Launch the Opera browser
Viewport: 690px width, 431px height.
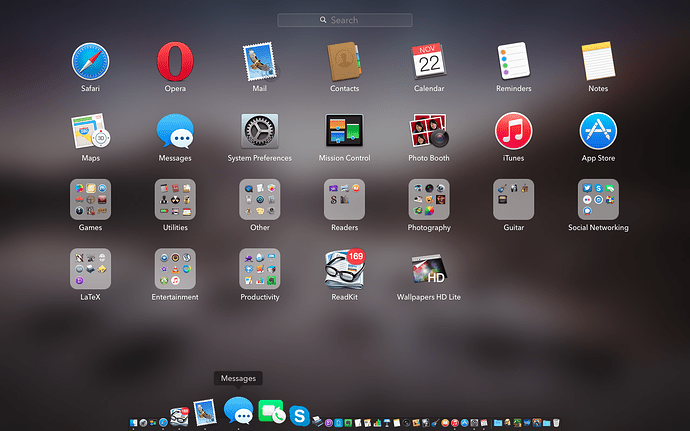pos(175,62)
